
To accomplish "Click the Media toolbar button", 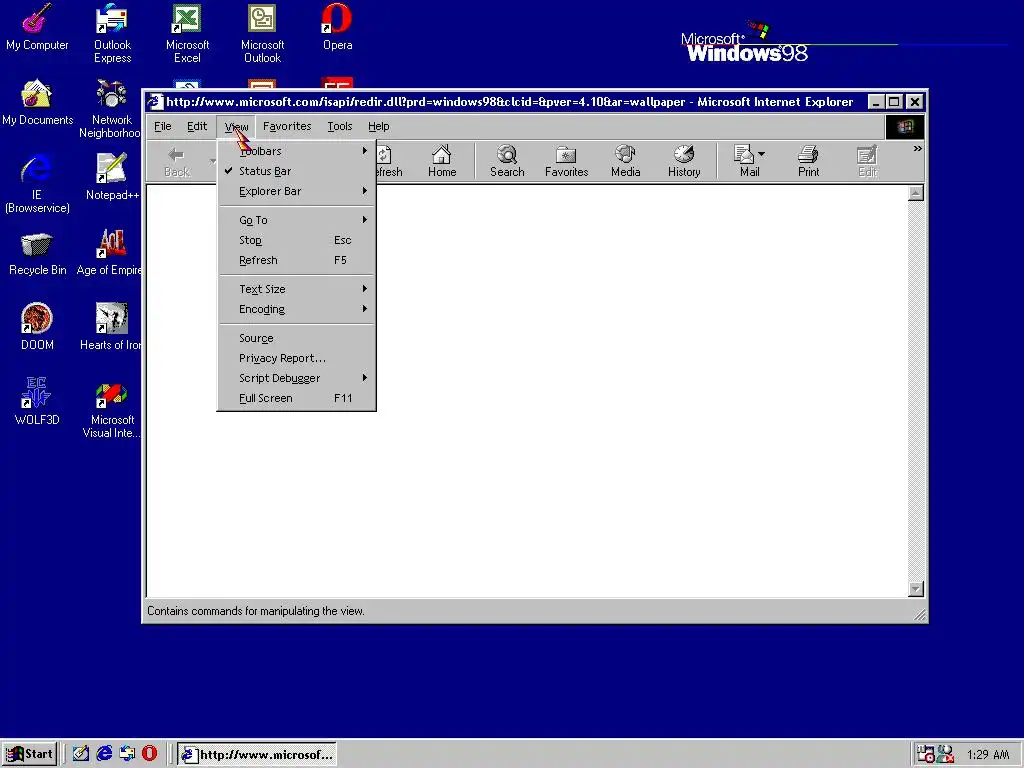I will (x=625, y=161).
